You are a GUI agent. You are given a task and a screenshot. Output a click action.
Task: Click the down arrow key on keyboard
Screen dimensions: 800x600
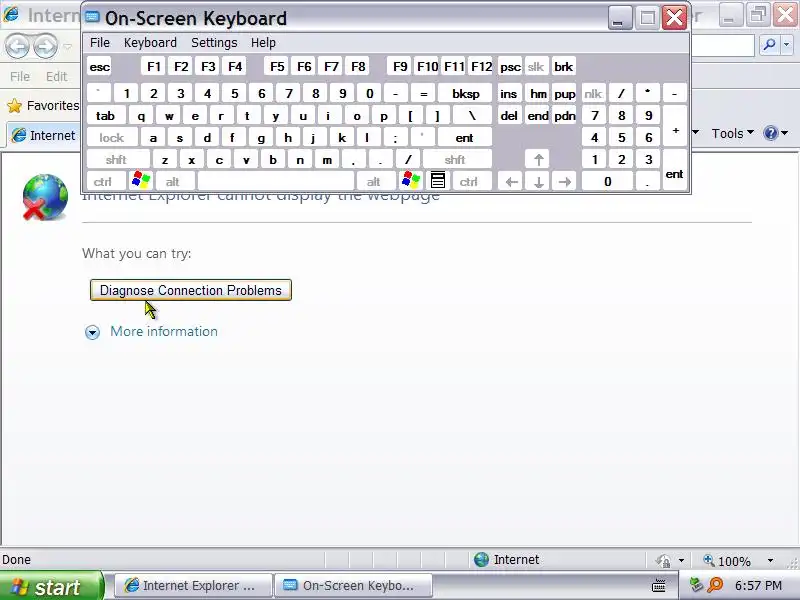(538, 182)
